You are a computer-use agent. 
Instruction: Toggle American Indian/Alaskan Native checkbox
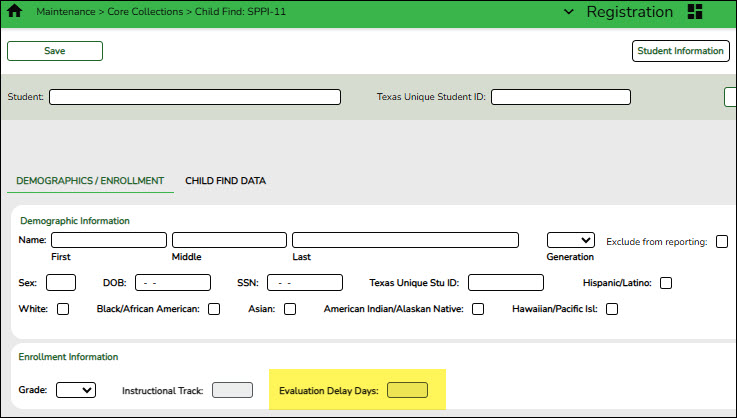coord(478,309)
